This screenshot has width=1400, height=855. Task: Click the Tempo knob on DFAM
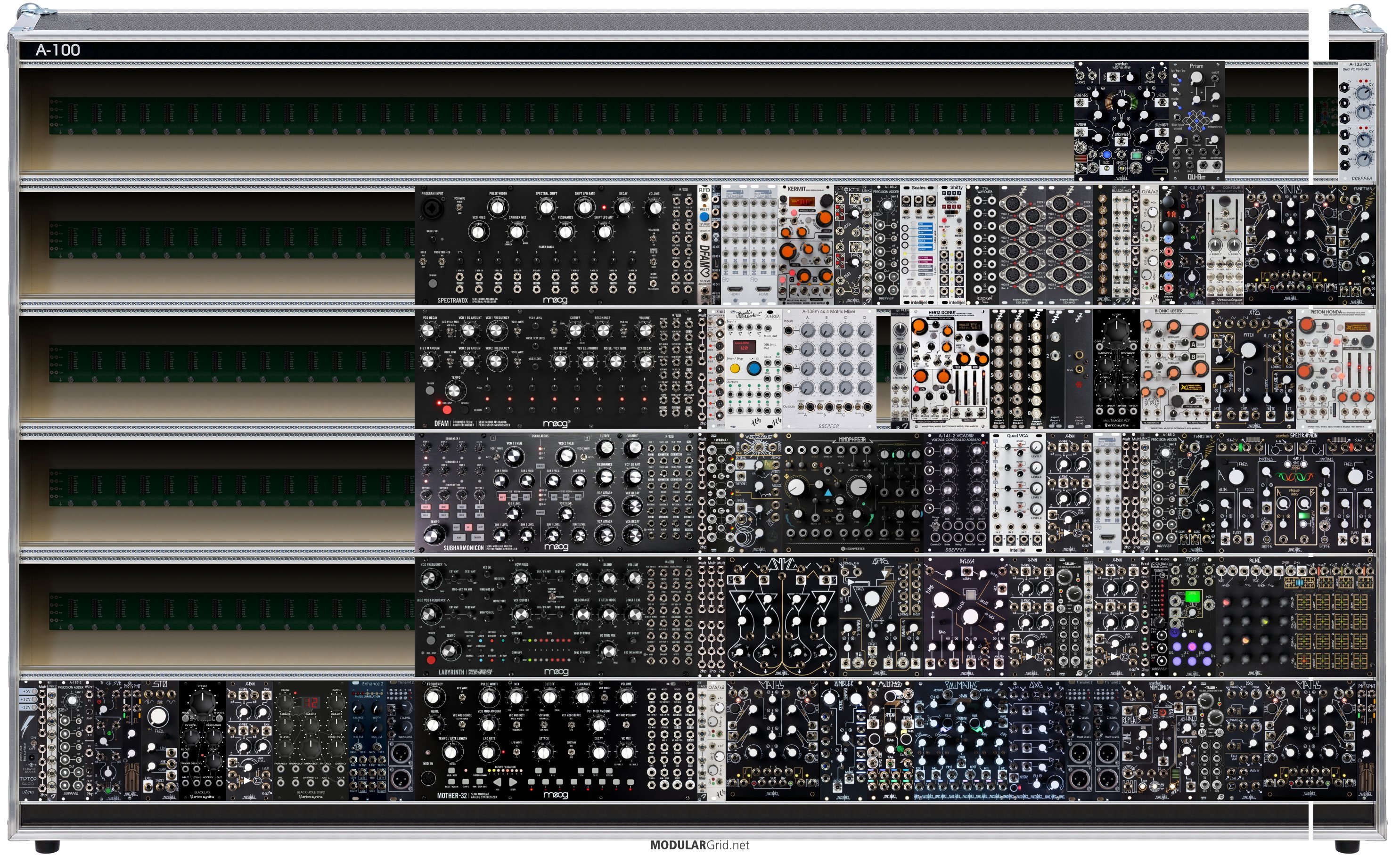(x=455, y=391)
